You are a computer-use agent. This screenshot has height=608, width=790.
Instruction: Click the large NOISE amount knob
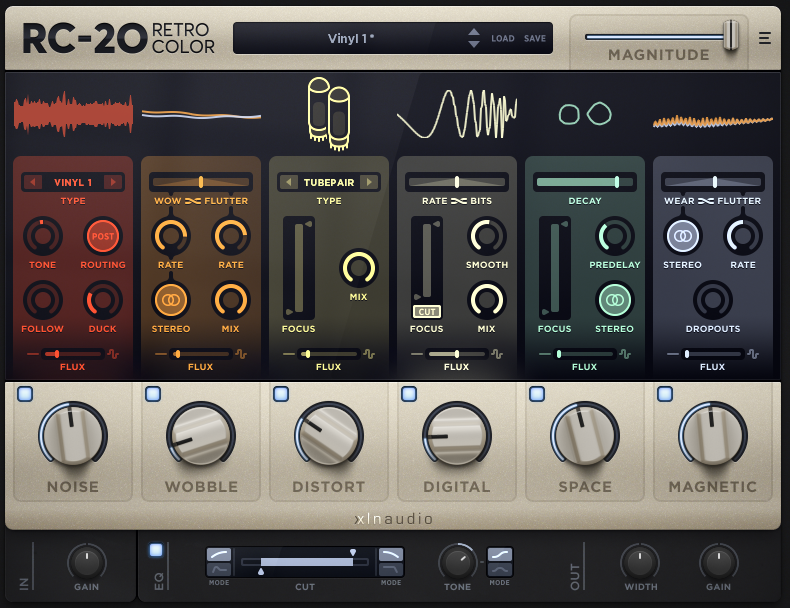(x=73, y=435)
